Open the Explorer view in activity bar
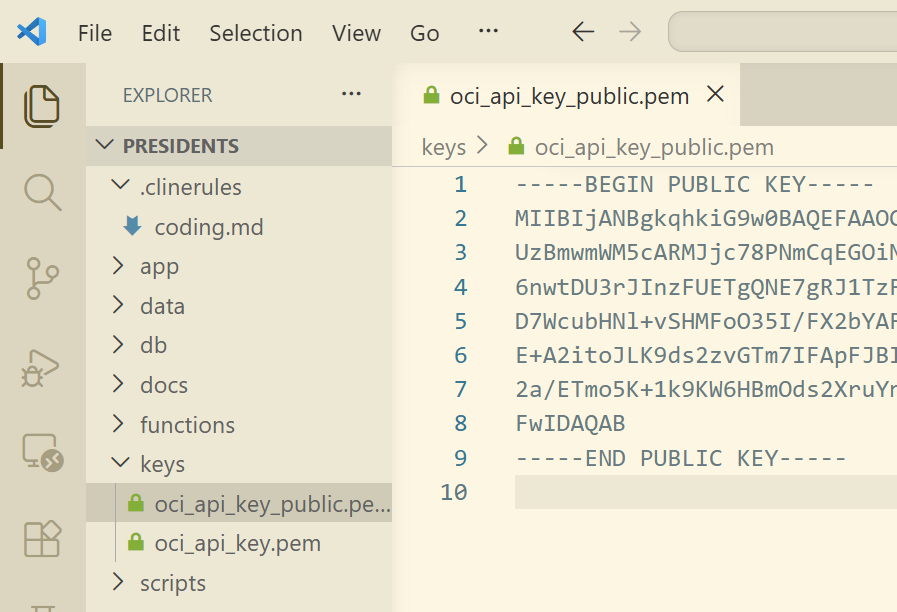 pos(42,106)
